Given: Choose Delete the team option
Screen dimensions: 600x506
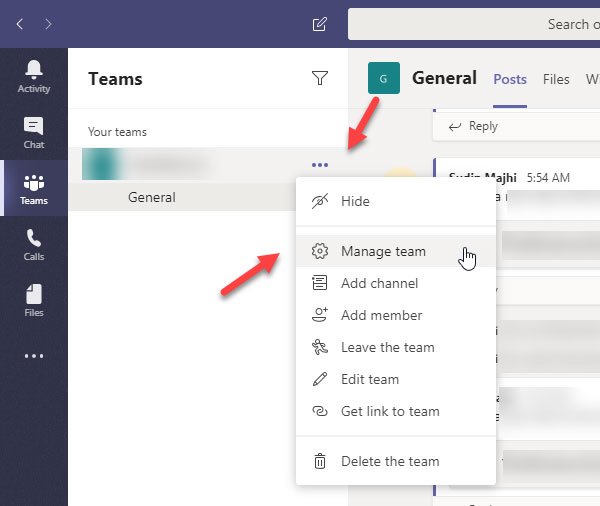Looking at the screenshot, I should coord(396,461).
